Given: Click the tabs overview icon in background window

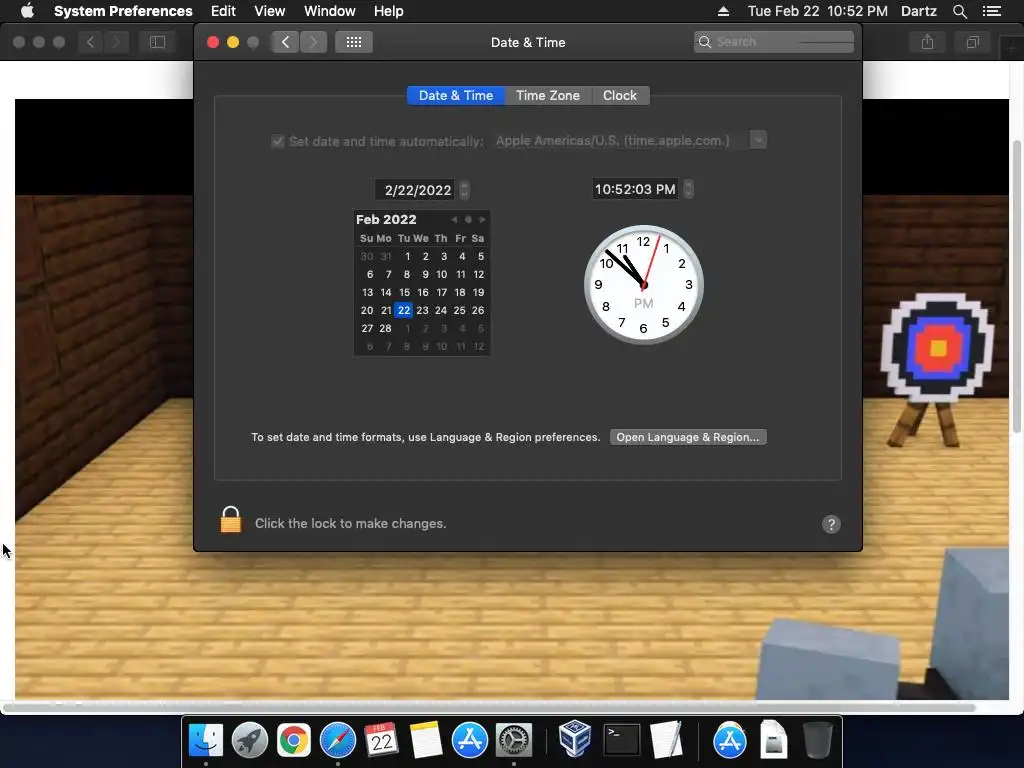Looking at the screenshot, I should [x=972, y=42].
